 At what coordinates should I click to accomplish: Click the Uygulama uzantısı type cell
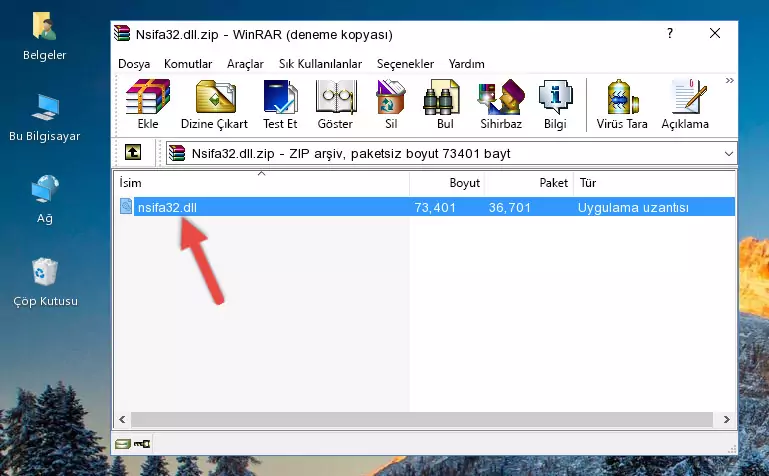click(633, 208)
